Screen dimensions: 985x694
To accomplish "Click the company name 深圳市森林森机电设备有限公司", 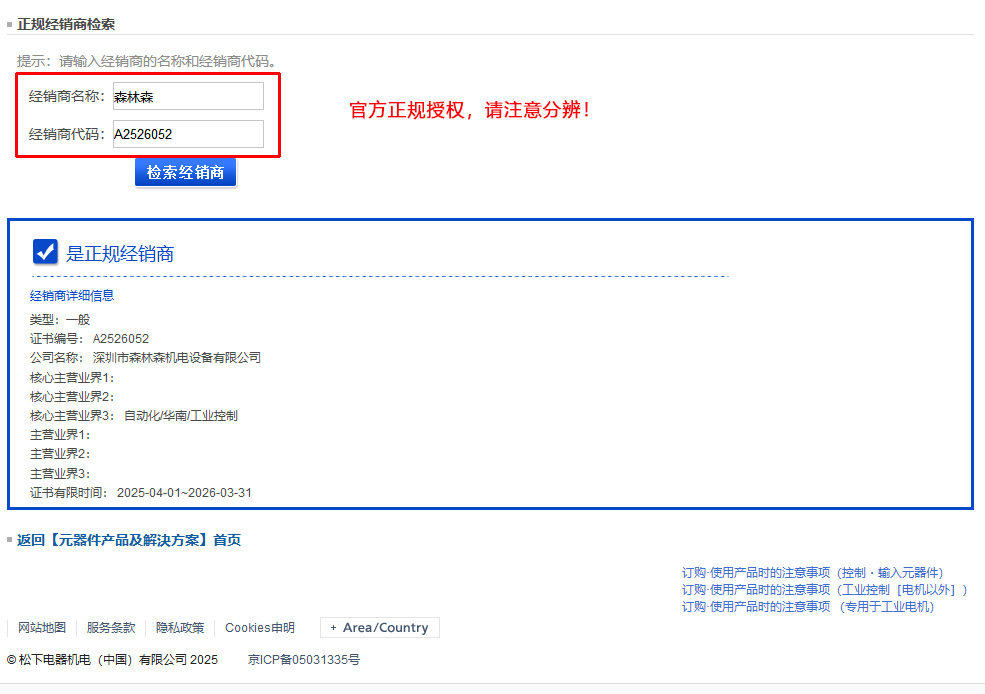I will tap(177, 358).
